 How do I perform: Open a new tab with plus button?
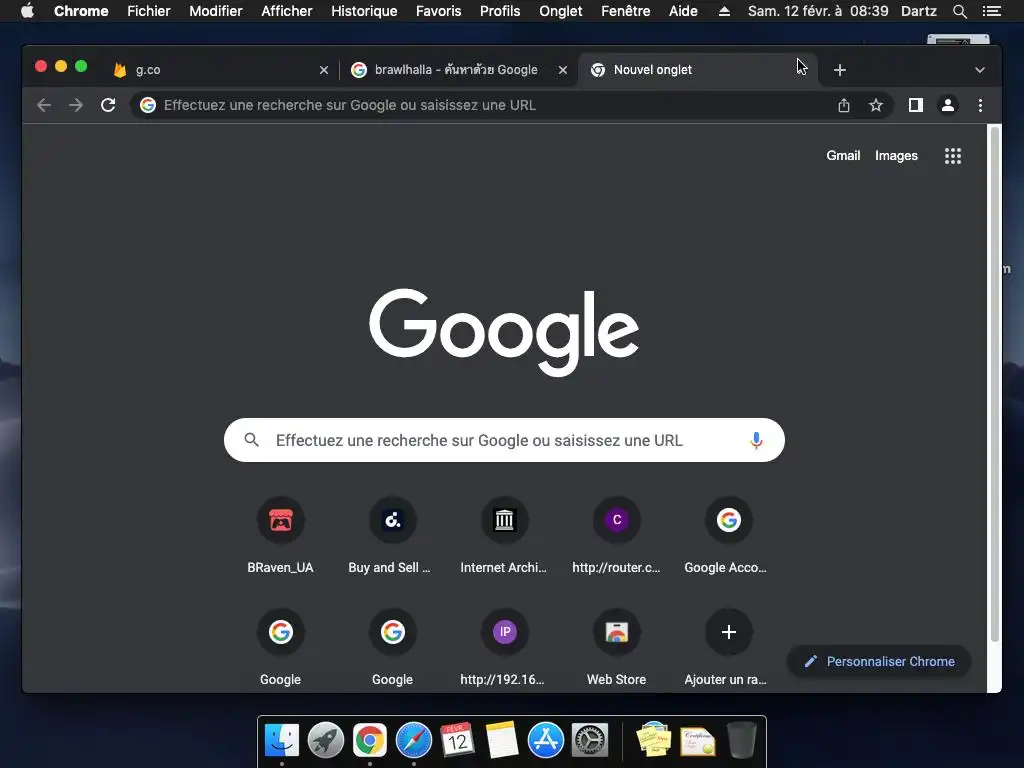tap(840, 70)
